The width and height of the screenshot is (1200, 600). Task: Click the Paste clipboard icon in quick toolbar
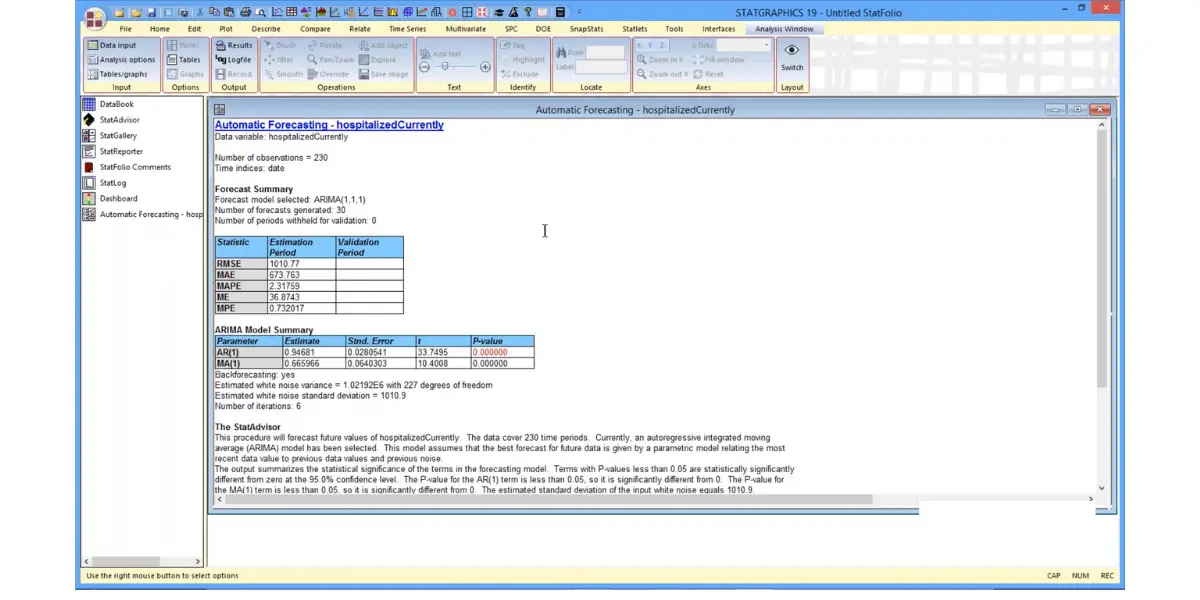click(229, 12)
